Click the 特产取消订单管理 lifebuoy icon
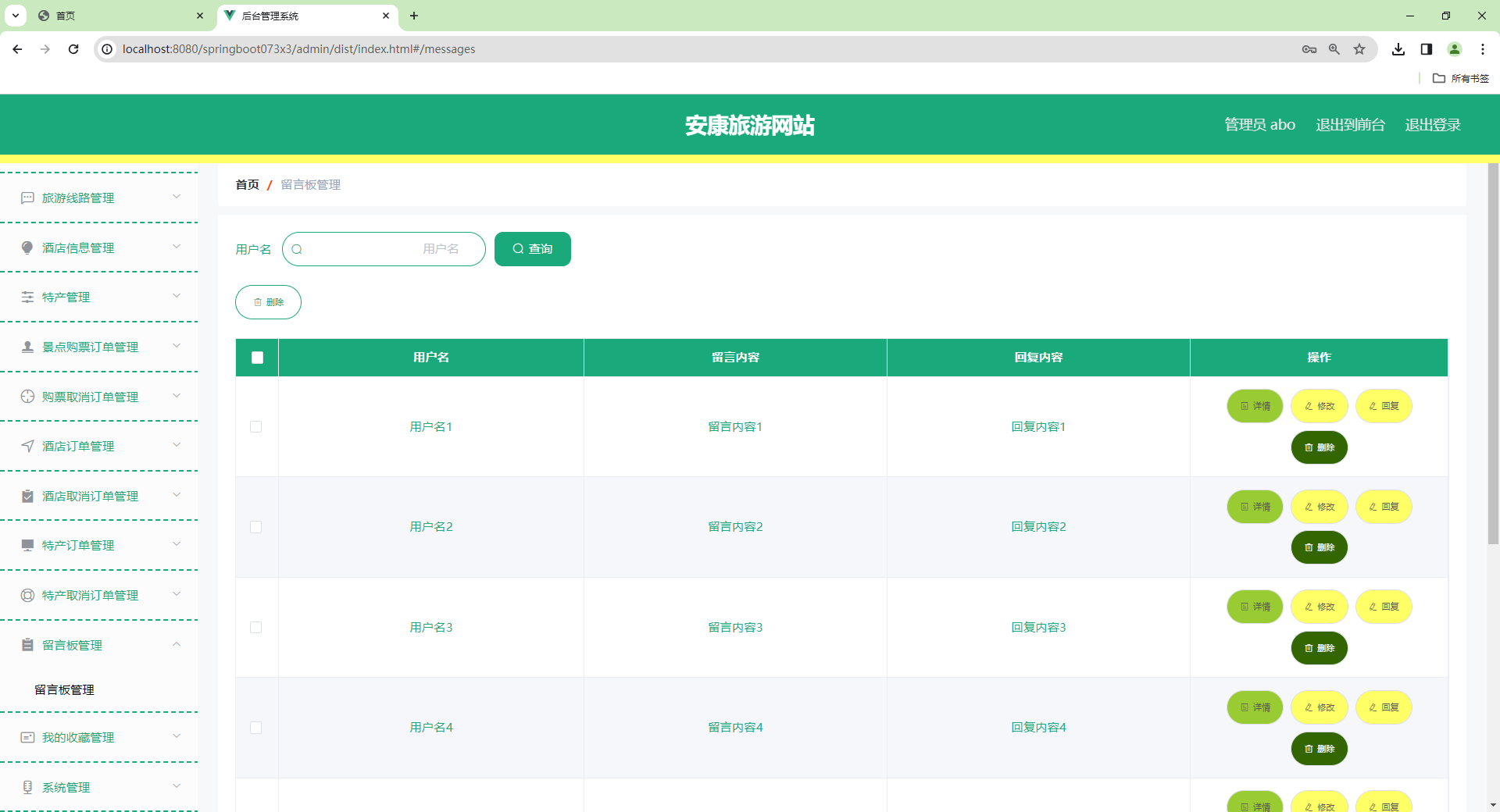This screenshot has height=812, width=1500. tap(27, 595)
